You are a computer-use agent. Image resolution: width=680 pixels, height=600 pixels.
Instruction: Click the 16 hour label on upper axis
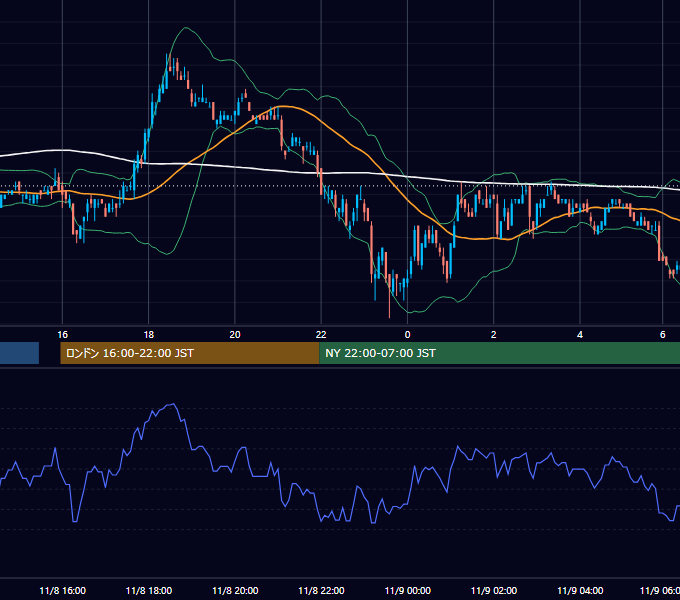click(62, 335)
